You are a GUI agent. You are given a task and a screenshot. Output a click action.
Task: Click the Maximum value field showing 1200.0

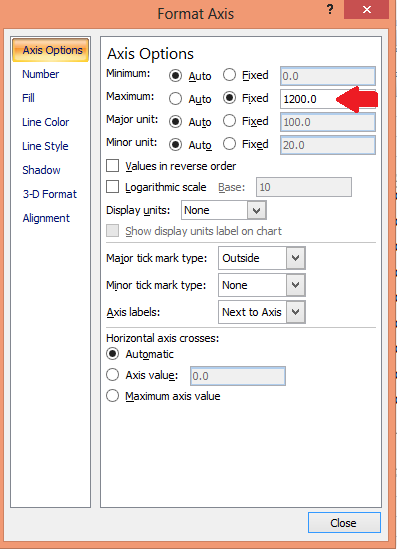pyautogui.click(x=328, y=99)
